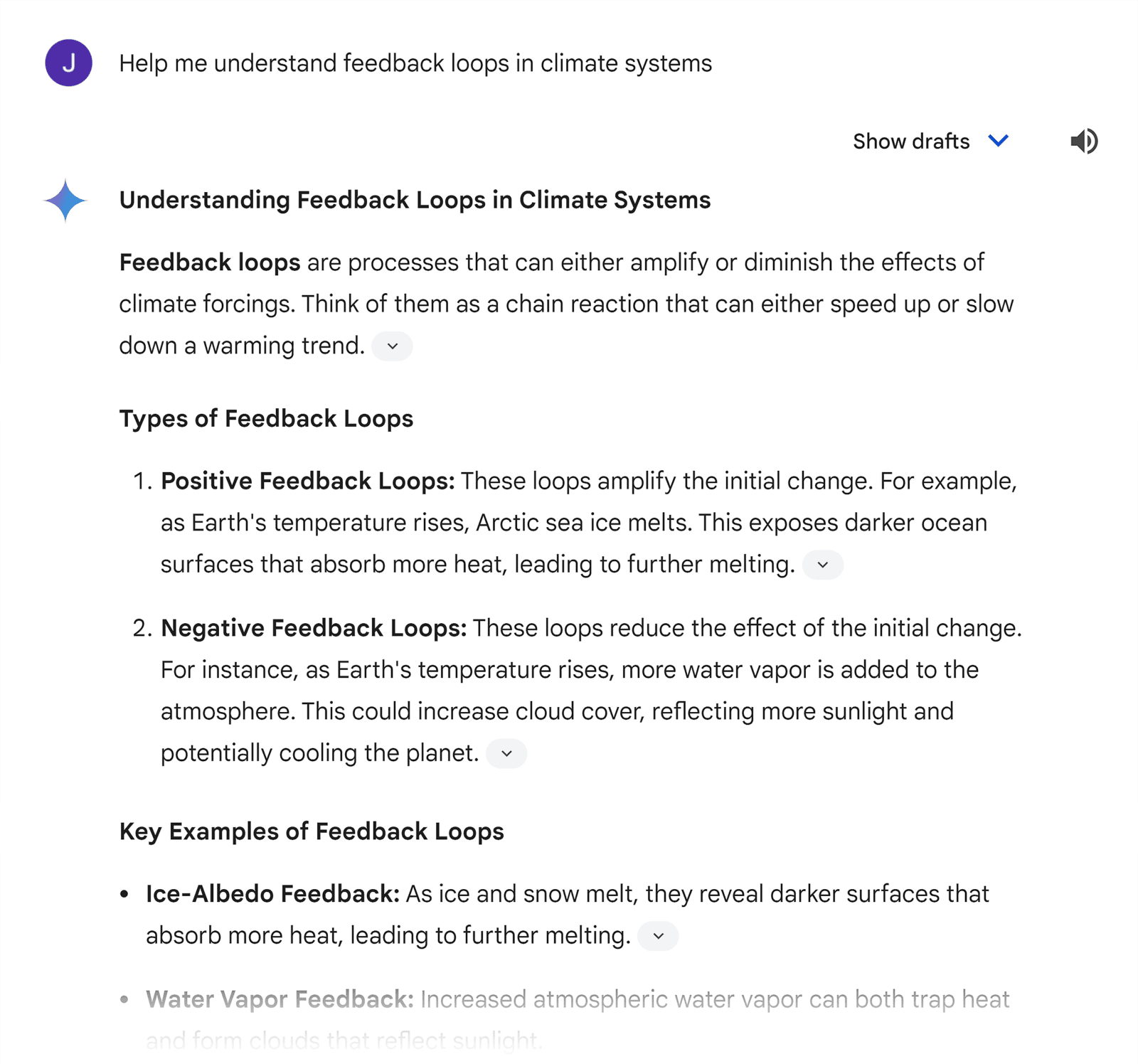Expand chevron after "potentially cooling the planet."
Image resolution: width=1138 pixels, height=1064 pixels.
[x=506, y=753]
